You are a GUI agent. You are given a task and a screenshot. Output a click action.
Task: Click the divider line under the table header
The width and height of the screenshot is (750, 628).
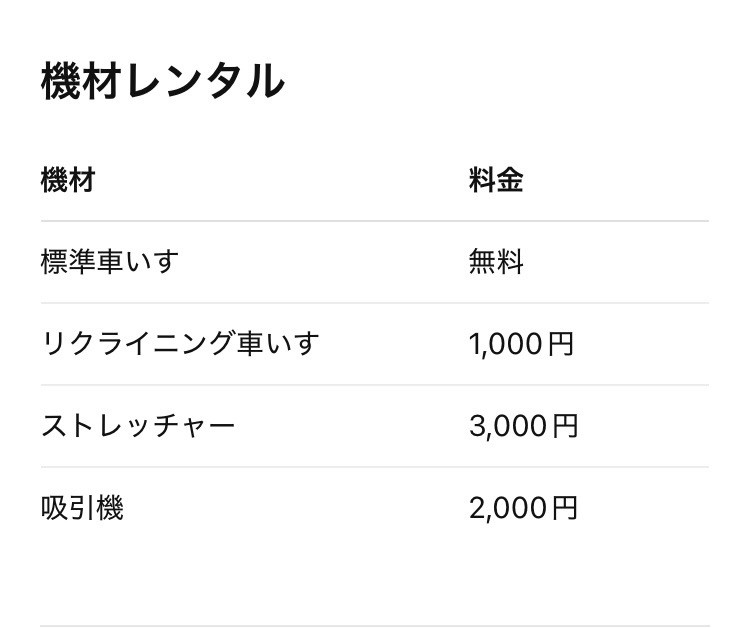[374, 221]
